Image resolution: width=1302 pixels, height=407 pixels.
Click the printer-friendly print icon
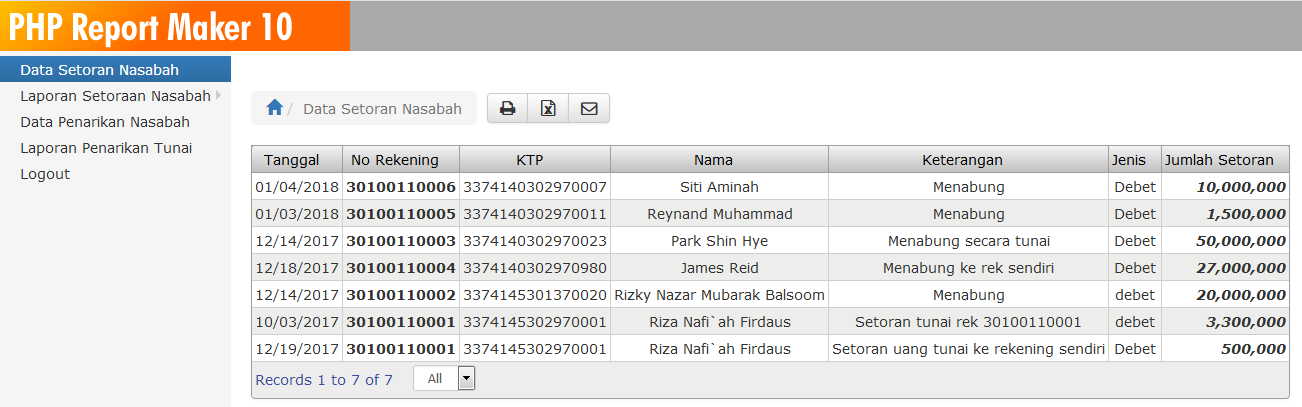[x=507, y=108]
